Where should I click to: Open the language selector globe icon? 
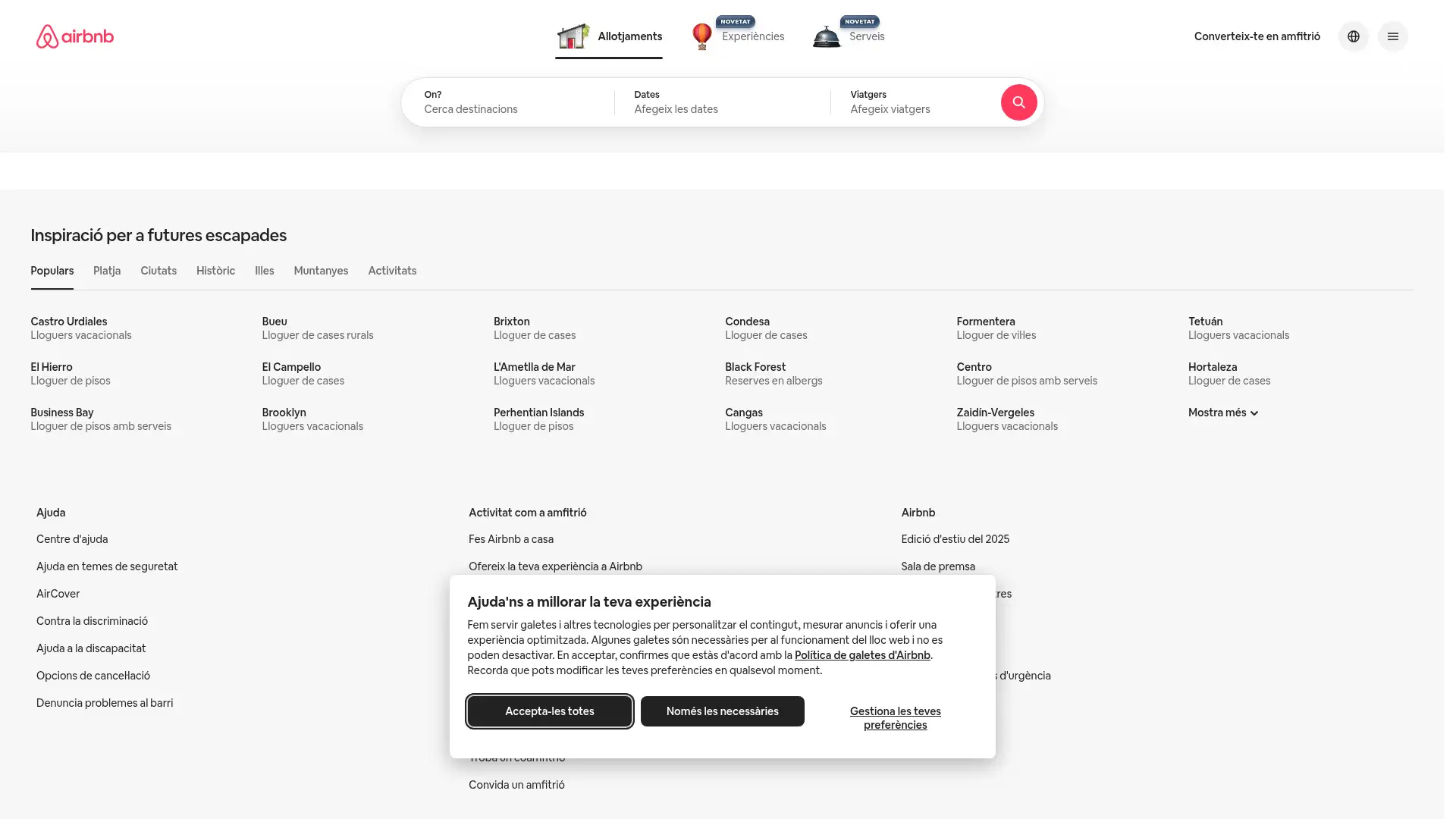[x=1353, y=36]
